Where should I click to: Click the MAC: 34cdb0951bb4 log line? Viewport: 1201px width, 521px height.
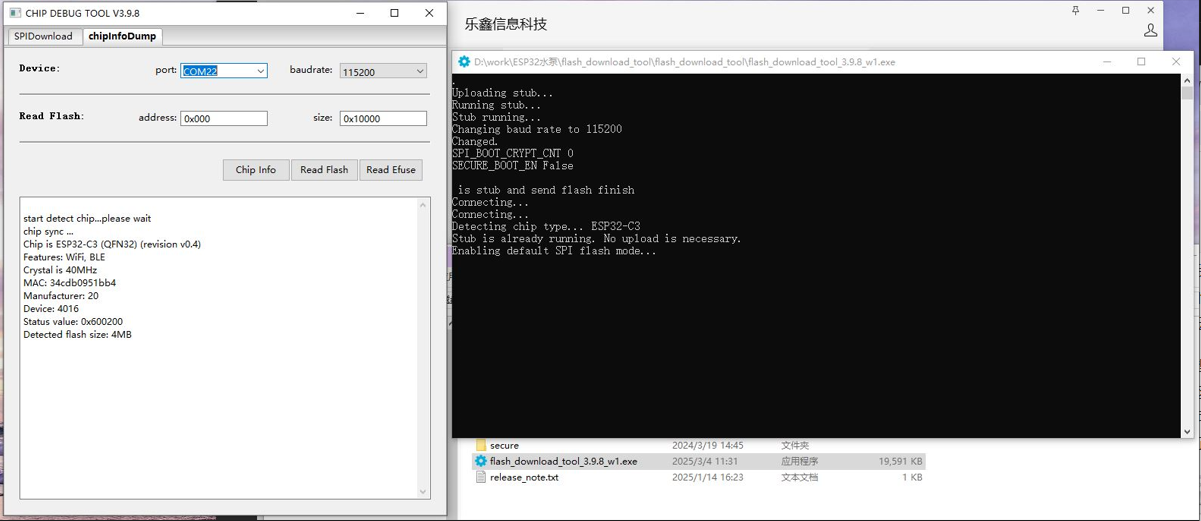(x=70, y=283)
